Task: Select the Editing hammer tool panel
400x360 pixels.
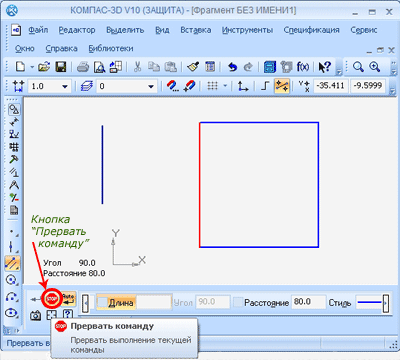Action: (14, 159)
